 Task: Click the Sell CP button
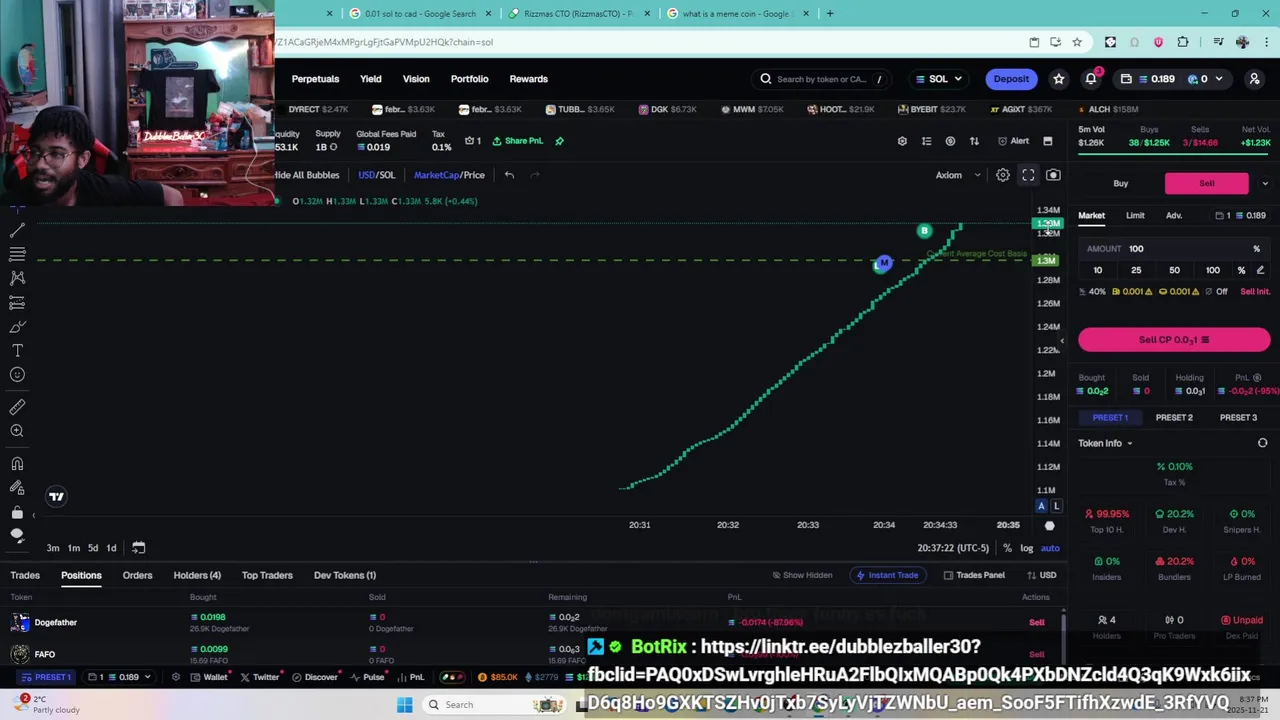click(1174, 340)
